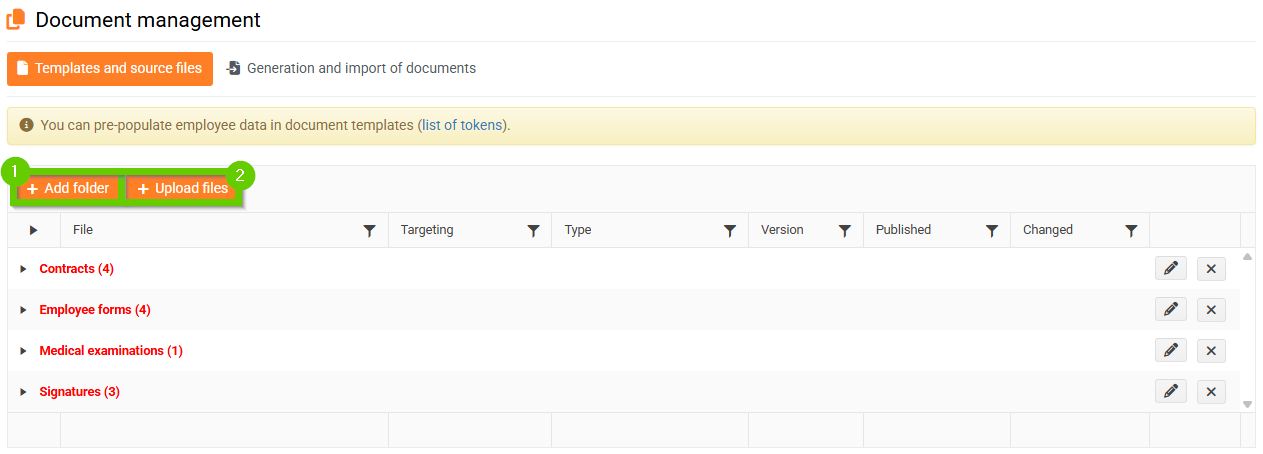Edit the Medical examinations folder
This screenshot has width=1263, height=454.
(x=1170, y=350)
